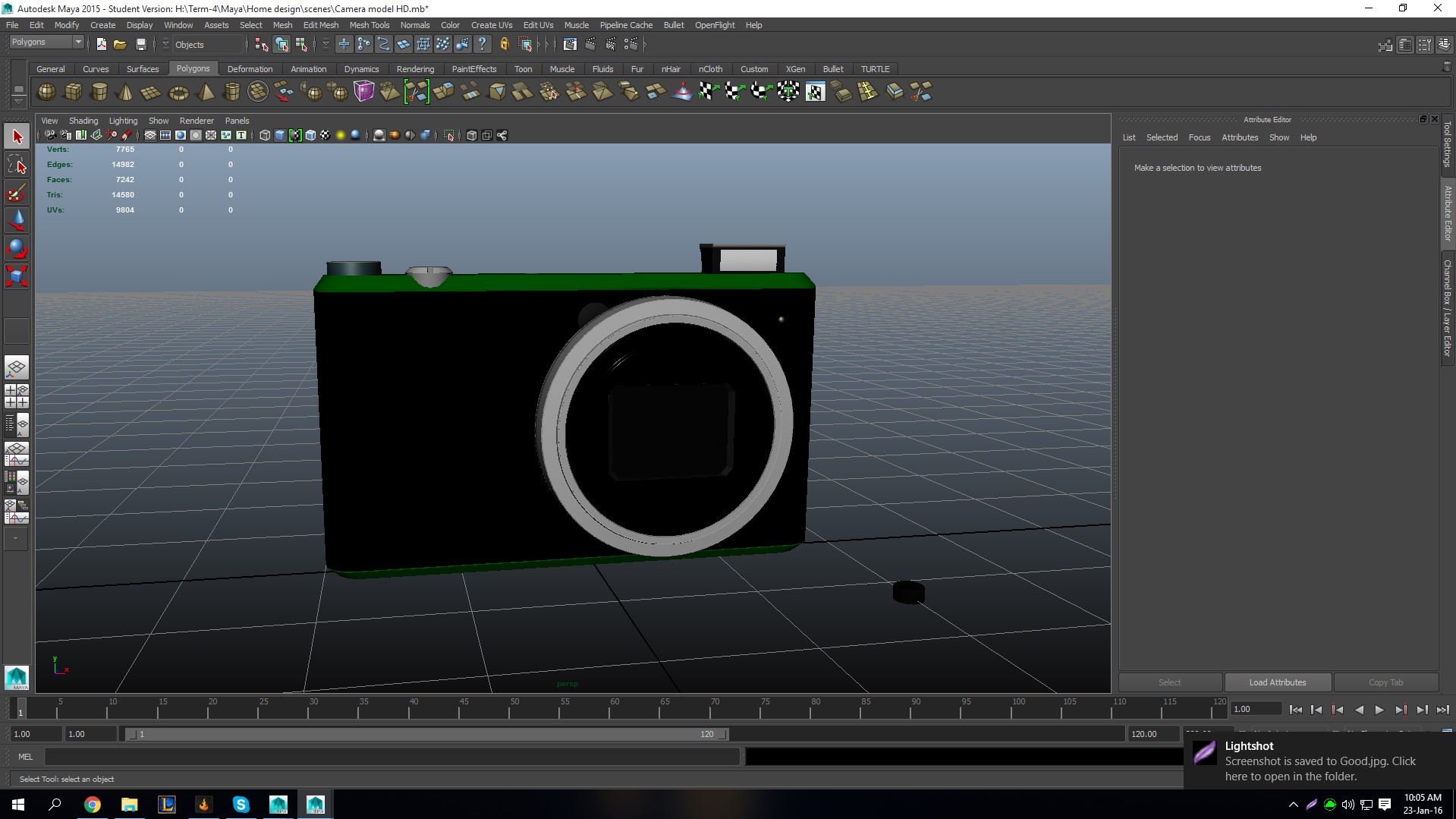Choose the Paint Selection tool
Image resolution: width=1456 pixels, height=819 pixels.
tap(17, 193)
